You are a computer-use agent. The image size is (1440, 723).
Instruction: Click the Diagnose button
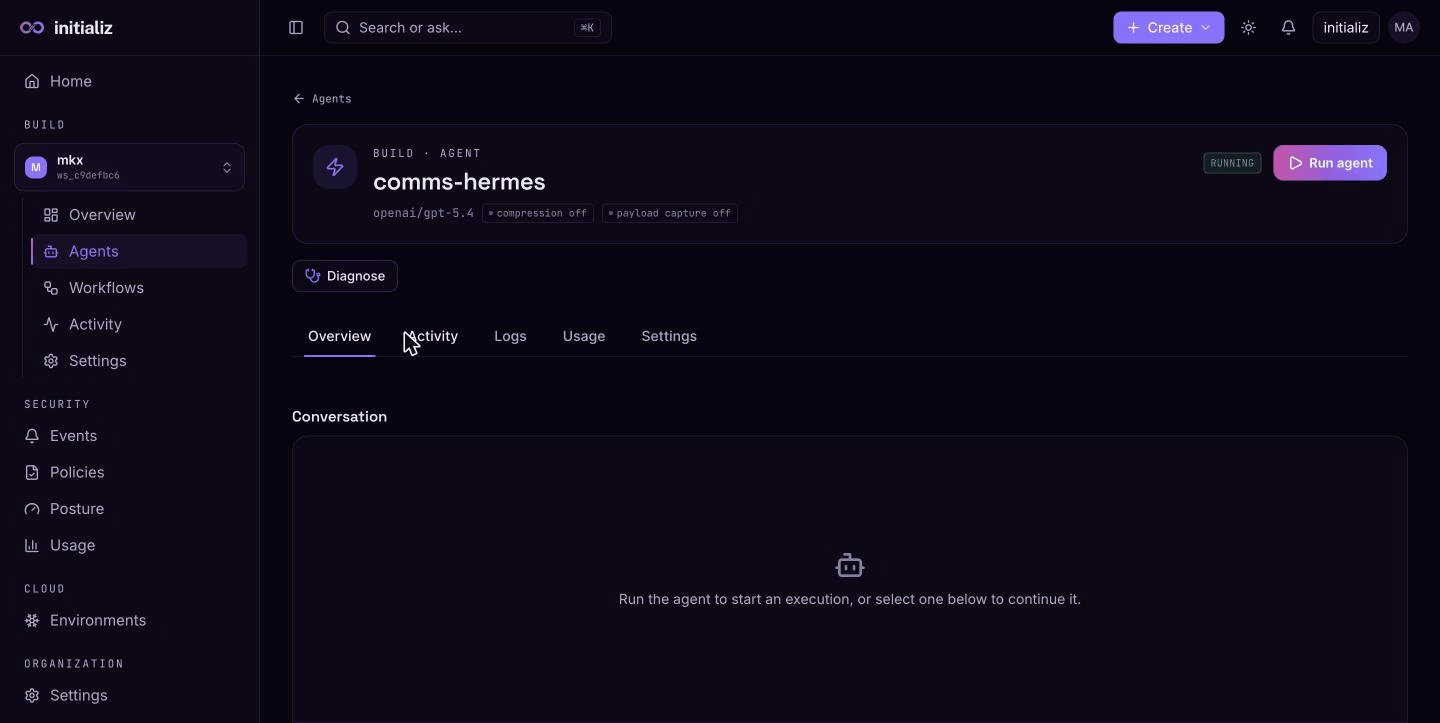[x=345, y=276]
